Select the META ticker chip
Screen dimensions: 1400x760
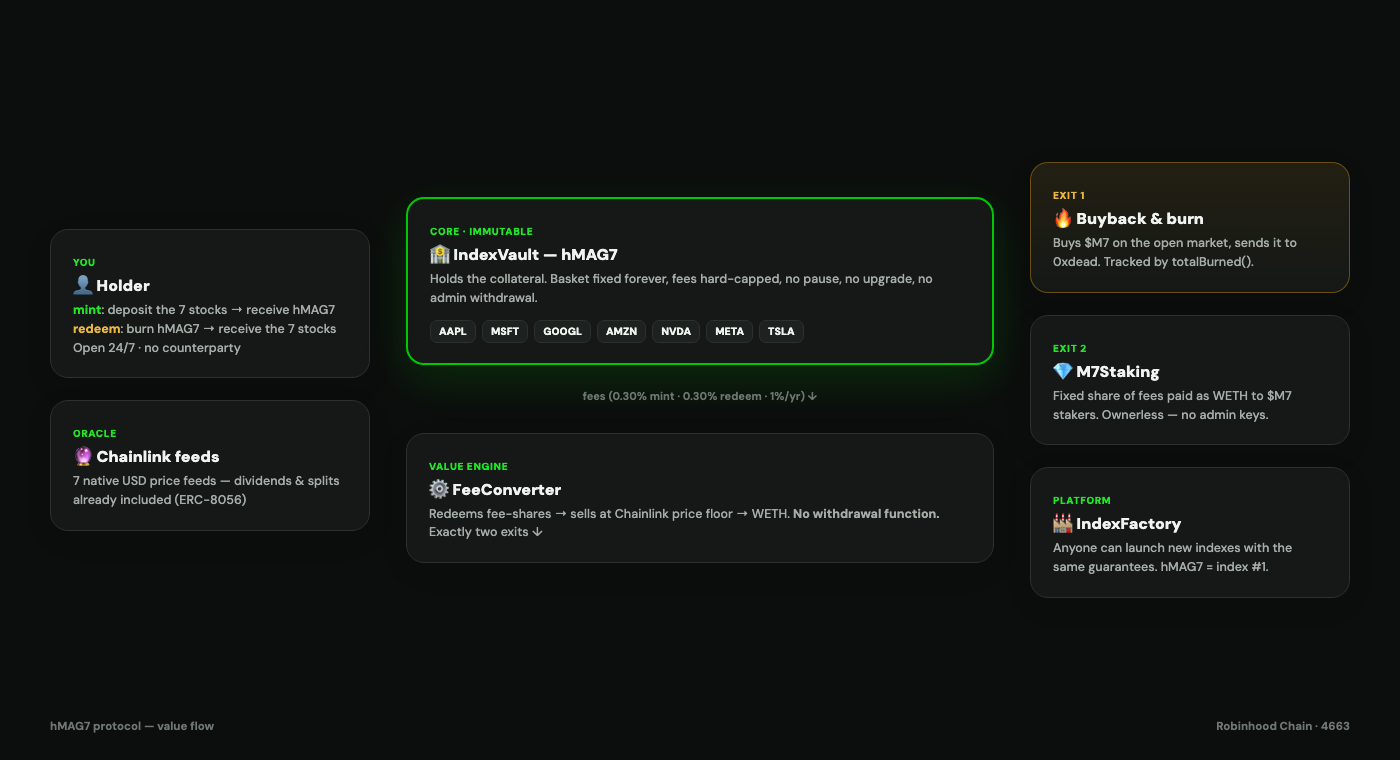coord(730,331)
